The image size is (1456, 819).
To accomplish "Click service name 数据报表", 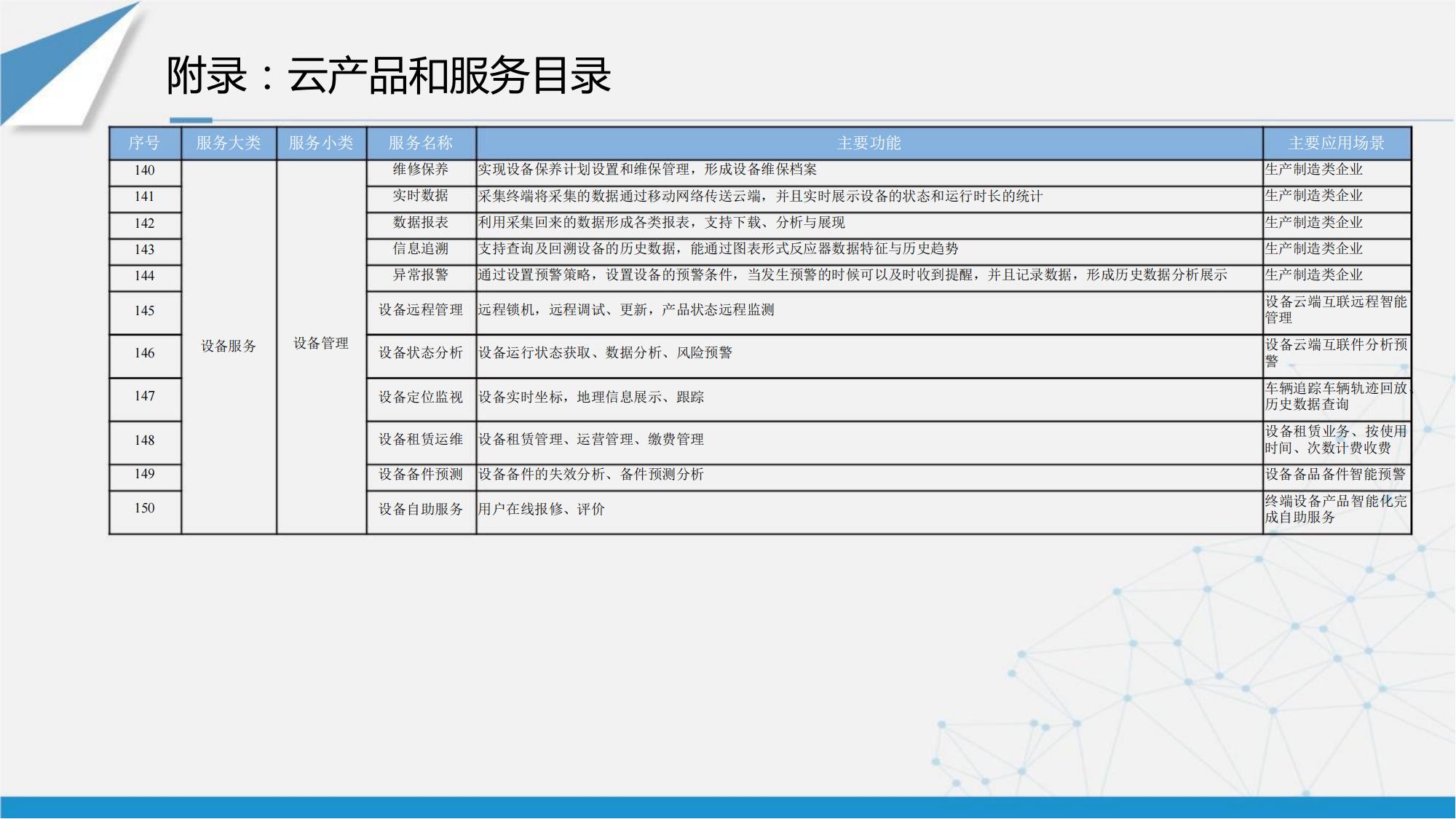I will click(x=421, y=223).
